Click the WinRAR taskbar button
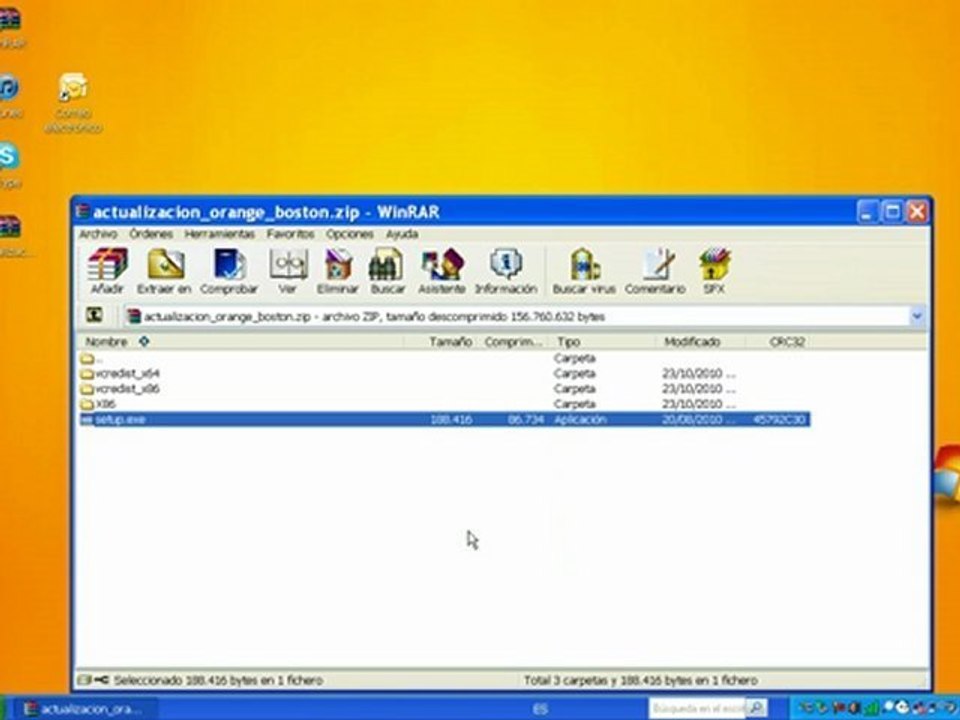Viewport: 960px width, 720px height. (86, 709)
